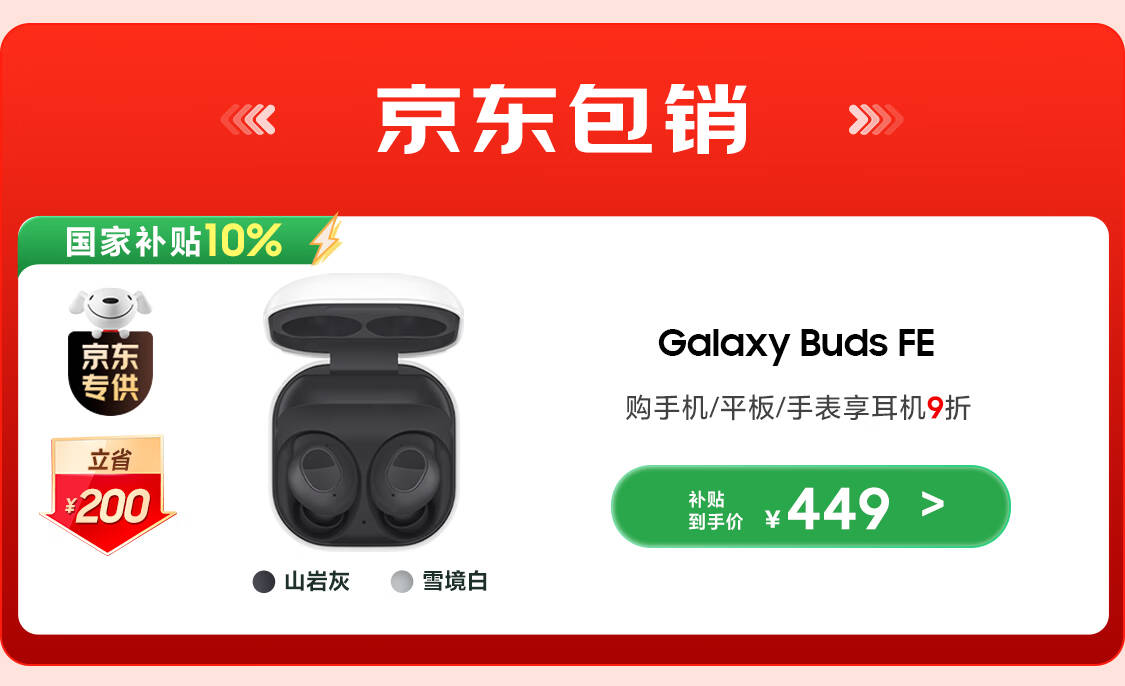Select the 山岩灰 color dot
This screenshot has height=686, width=1125.
click(x=264, y=581)
